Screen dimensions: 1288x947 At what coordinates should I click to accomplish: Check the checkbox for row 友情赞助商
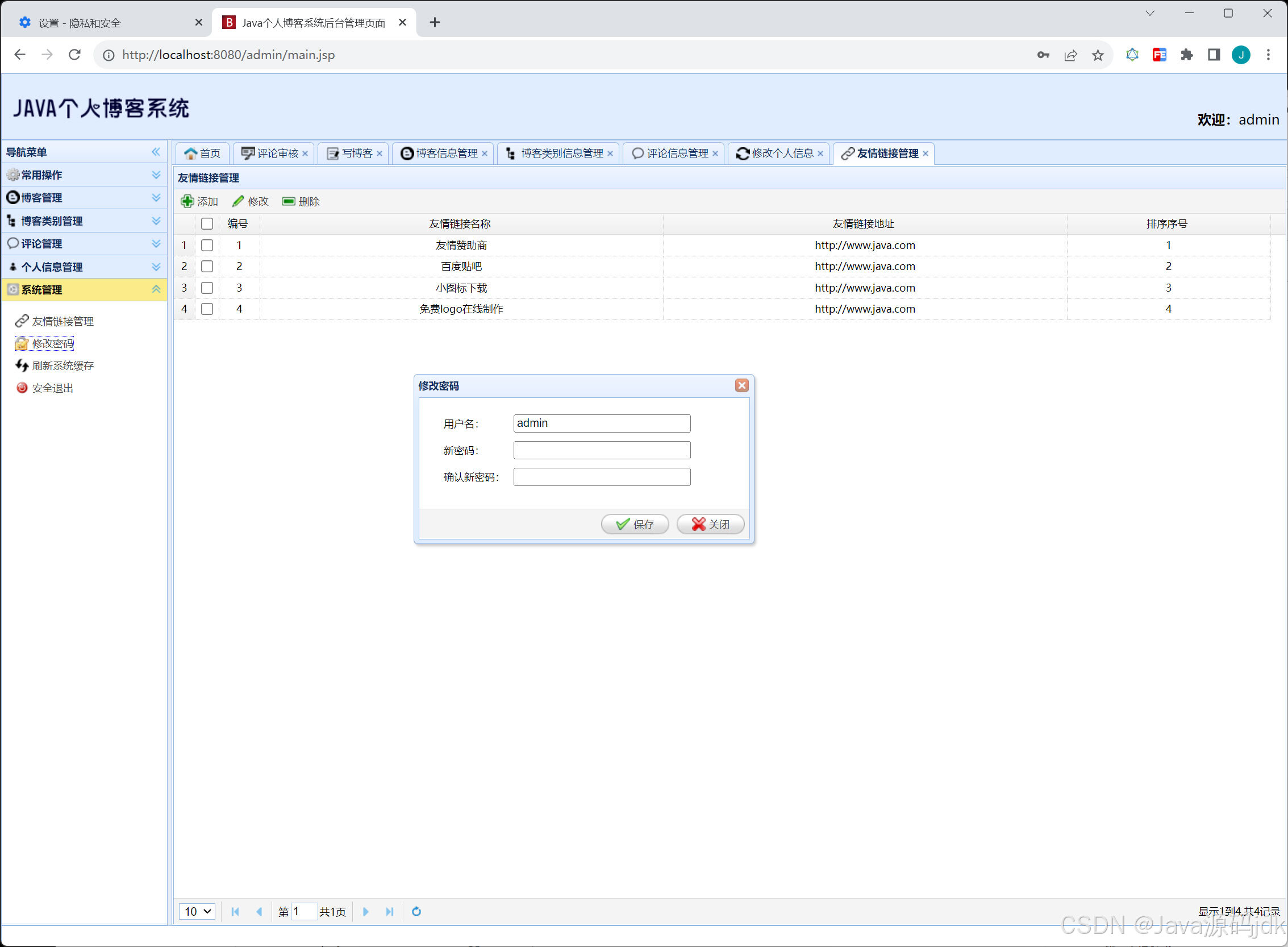(207, 245)
